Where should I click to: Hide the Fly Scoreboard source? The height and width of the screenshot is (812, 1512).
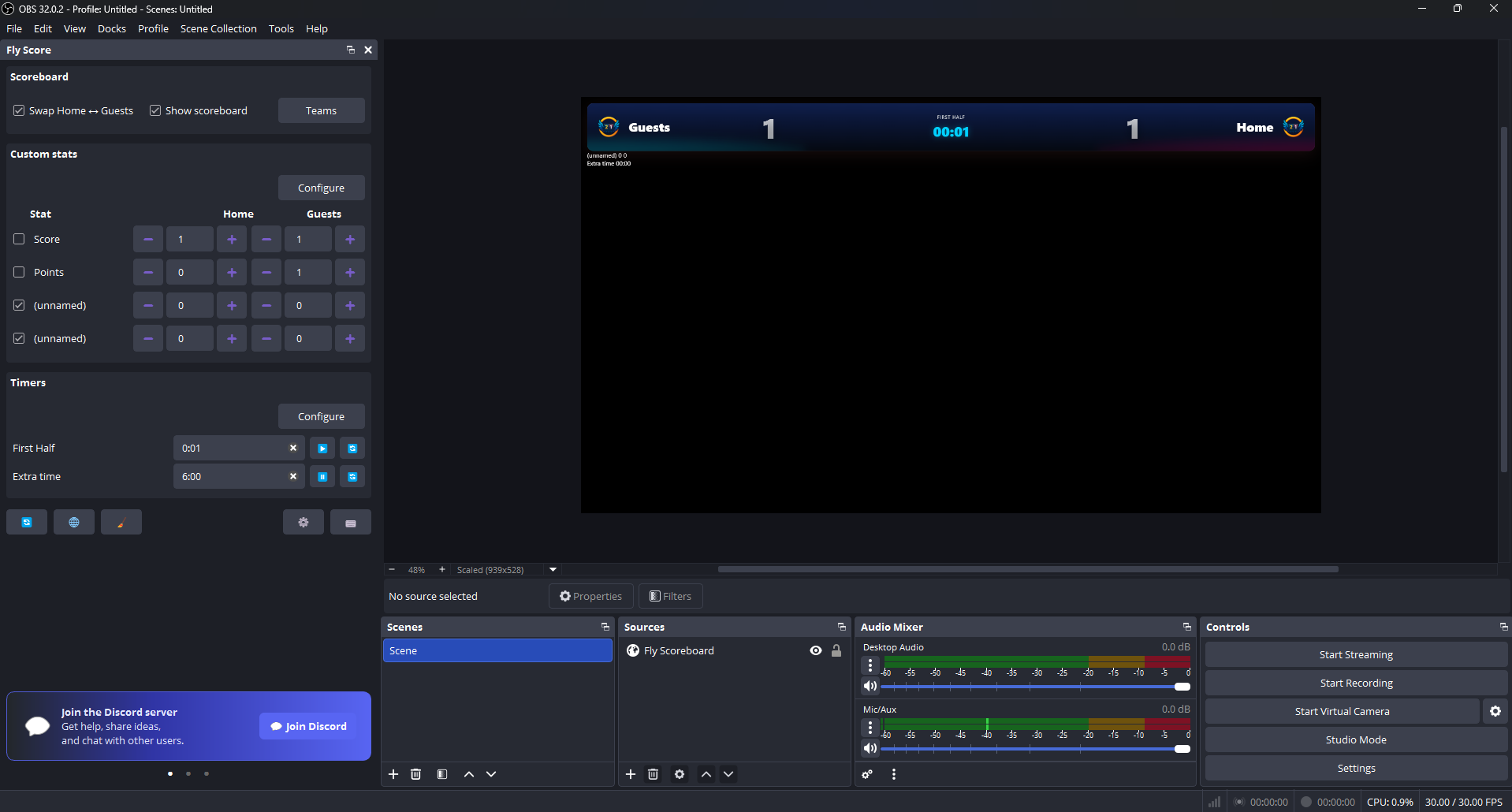coord(816,650)
